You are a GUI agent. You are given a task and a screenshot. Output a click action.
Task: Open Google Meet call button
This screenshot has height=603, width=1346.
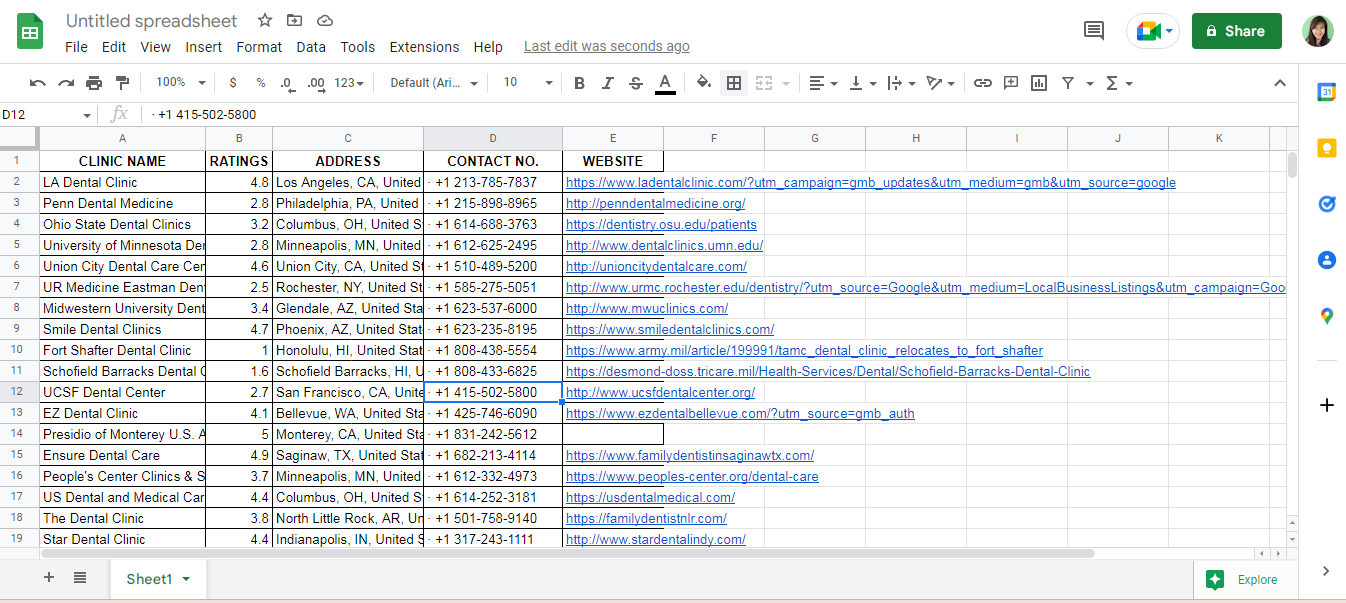pyautogui.click(x=1153, y=31)
